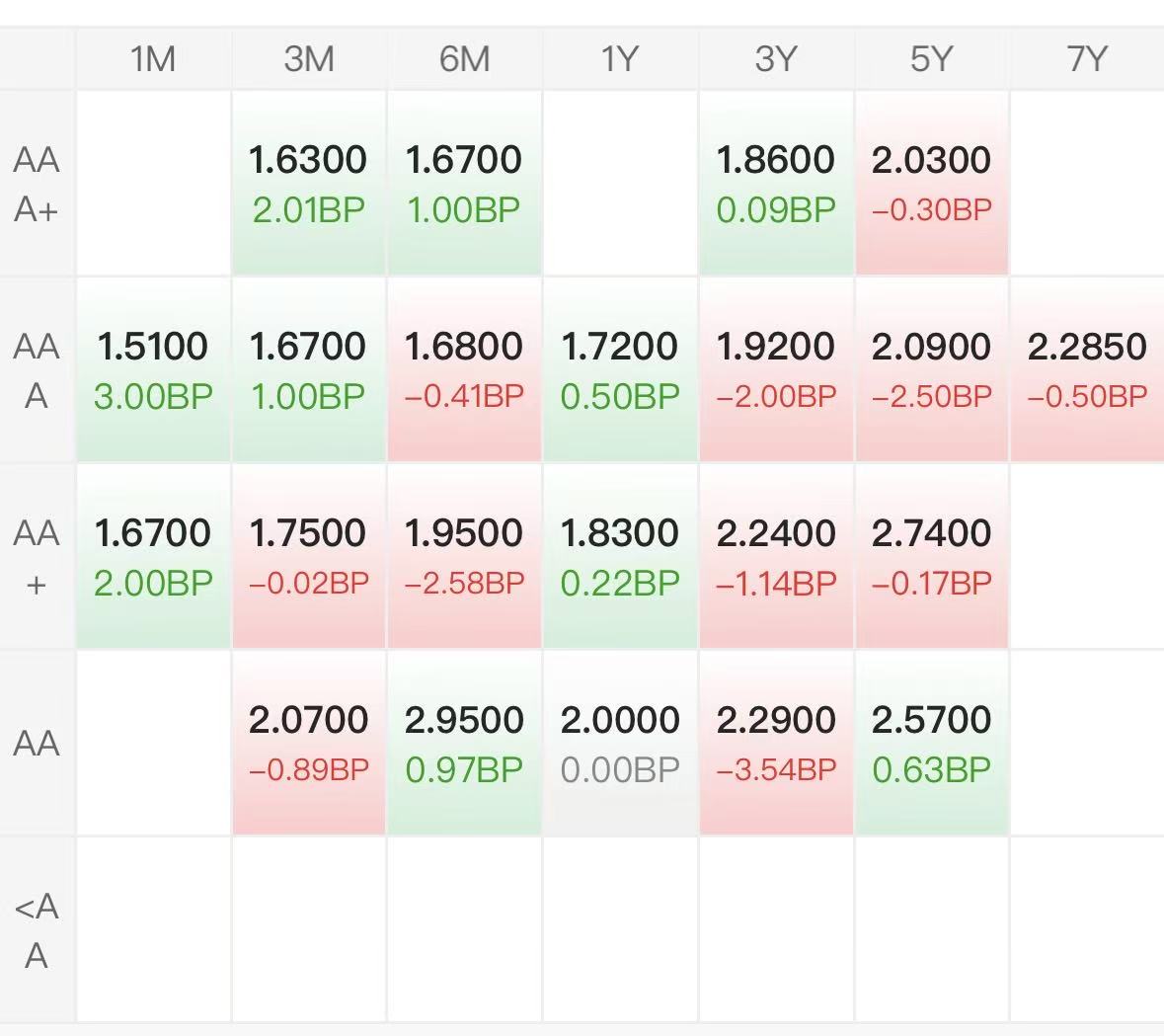Open the AA 1Y cell showing 2.0000

[620, 744]
